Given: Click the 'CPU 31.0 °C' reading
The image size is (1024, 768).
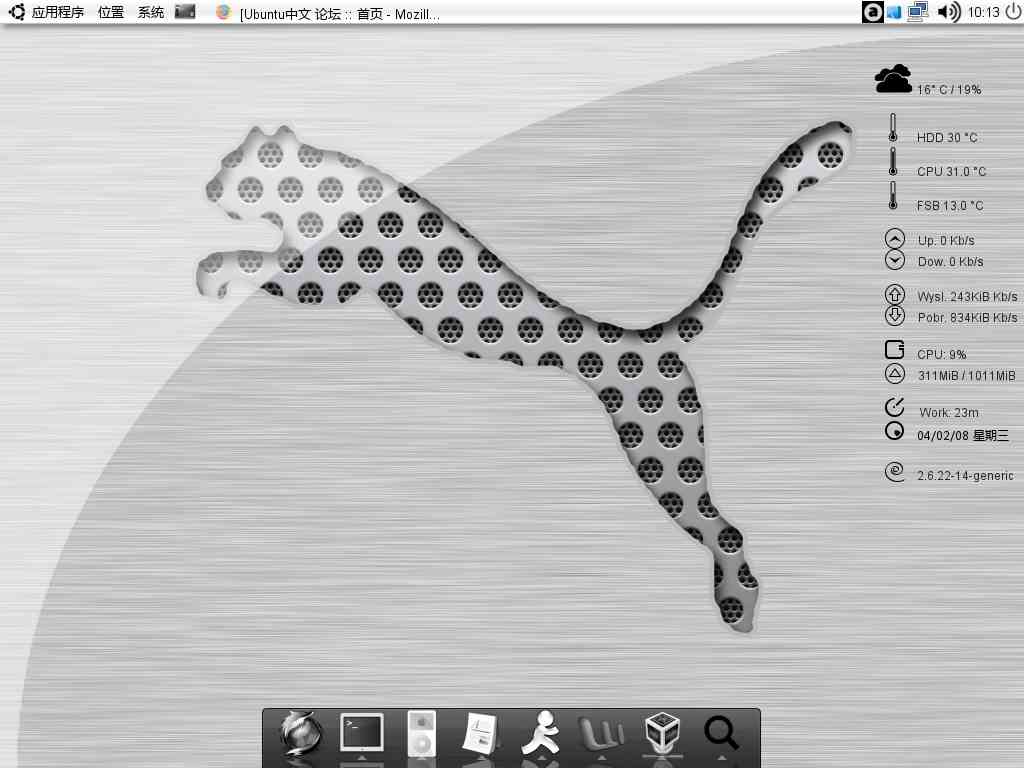Looking at the screenshot, I should coord(952,171).
